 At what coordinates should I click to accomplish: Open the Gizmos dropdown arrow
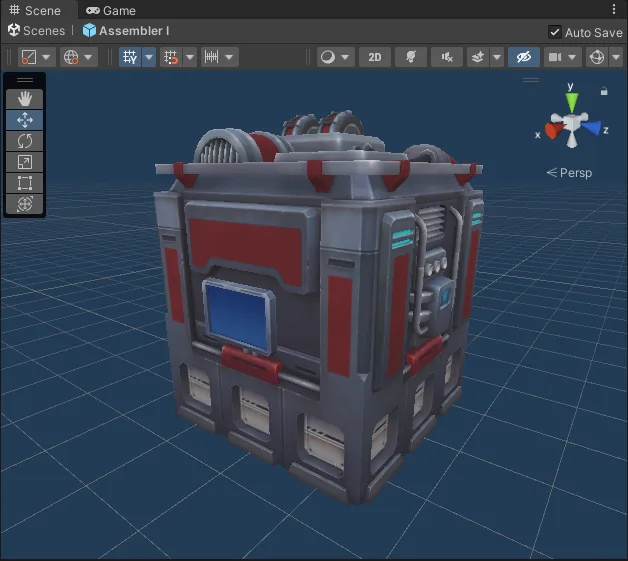pyautogui.click(x=616, y=57)
